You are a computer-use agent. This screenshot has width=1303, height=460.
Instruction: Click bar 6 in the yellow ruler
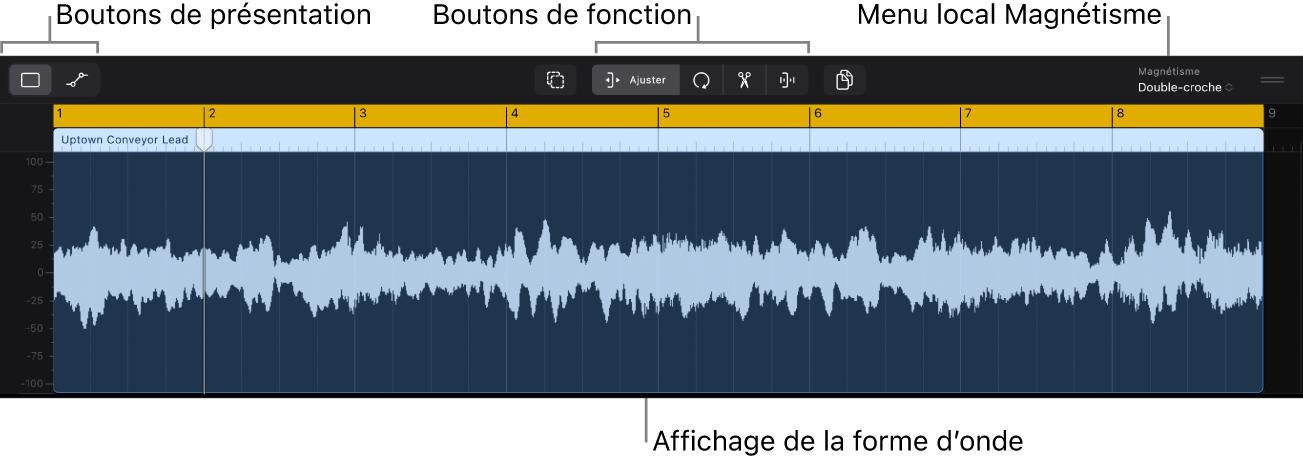tap(817, 114)
